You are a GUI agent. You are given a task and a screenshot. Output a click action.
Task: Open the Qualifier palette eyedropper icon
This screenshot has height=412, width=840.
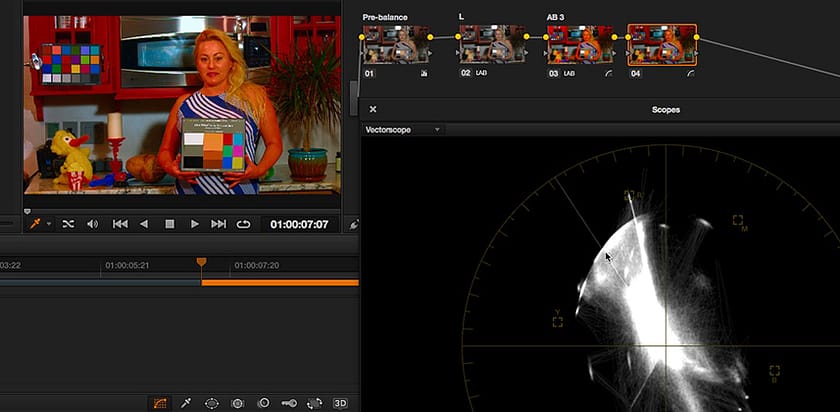tap(186, 403)
